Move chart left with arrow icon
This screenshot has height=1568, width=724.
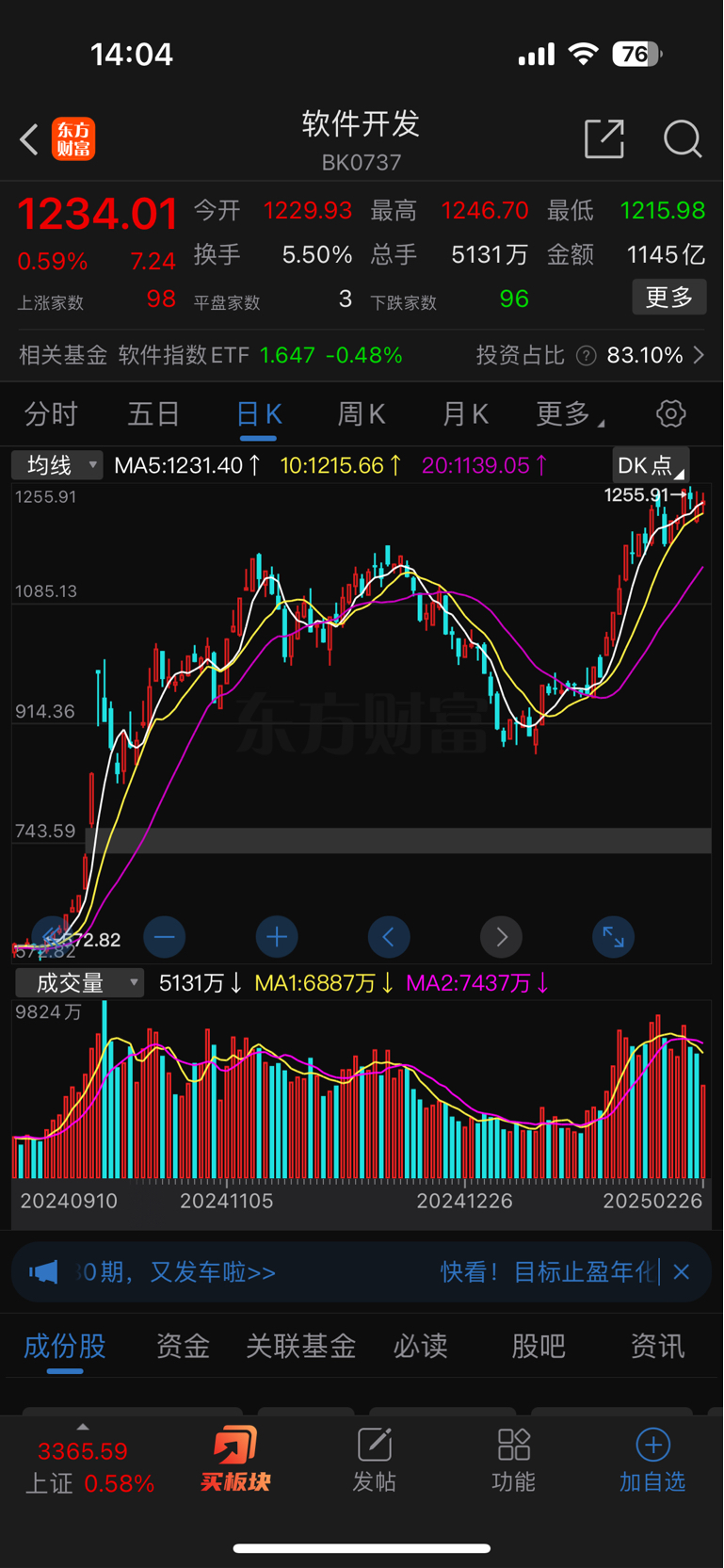click(389, 937)
